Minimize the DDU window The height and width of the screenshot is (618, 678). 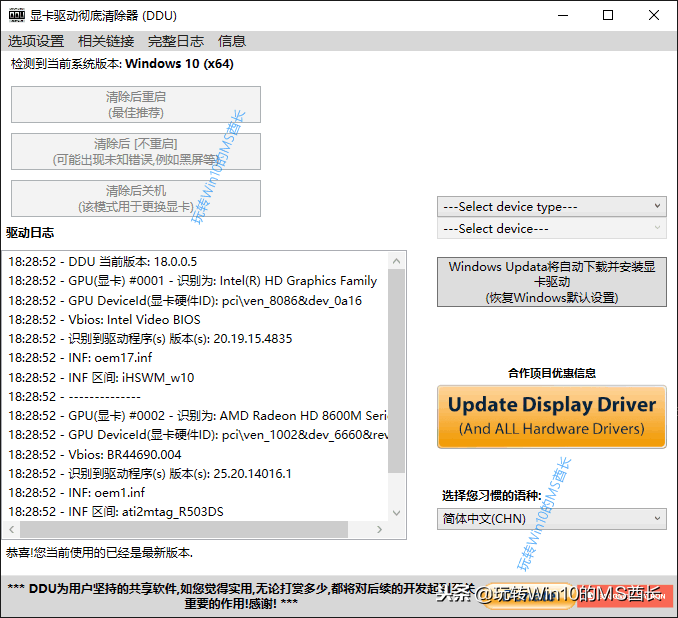(563, 16)
